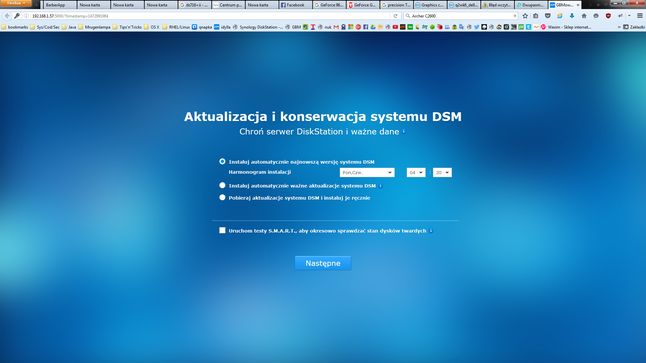The image size is (646, 363).
Task: Click the search field containing Archer C2600
Action: tap(460, 16)
